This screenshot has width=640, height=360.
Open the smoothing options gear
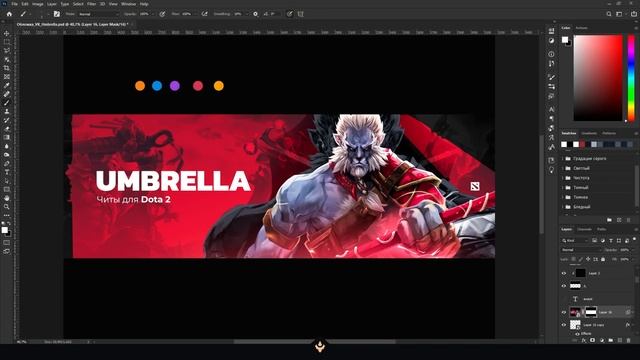tap(256, 14)
